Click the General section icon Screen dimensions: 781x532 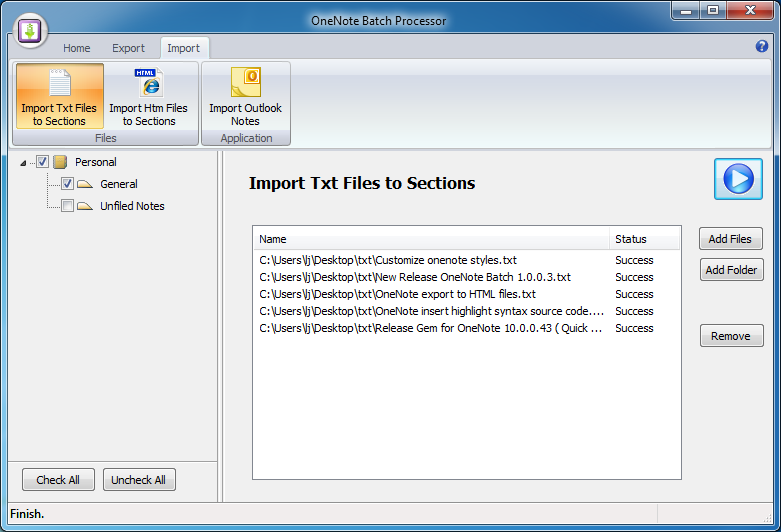coord(85,184)
